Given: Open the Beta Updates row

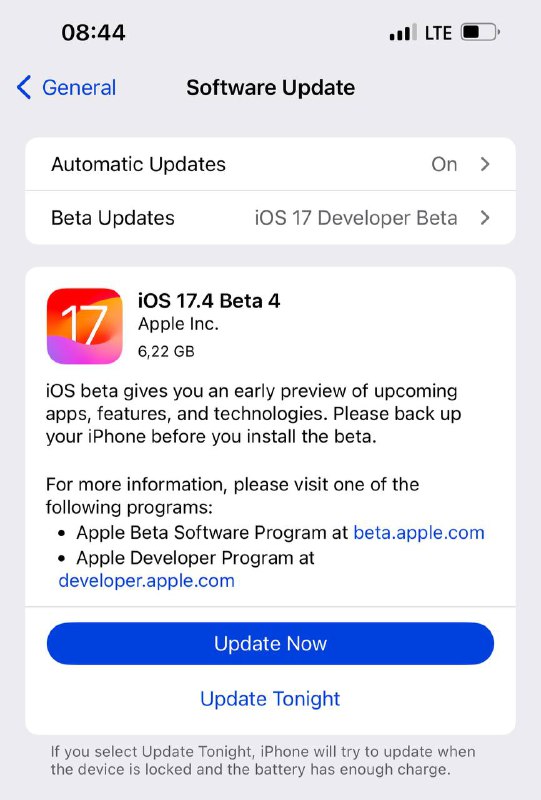Looking at the screenshot, I should point(270,218).
